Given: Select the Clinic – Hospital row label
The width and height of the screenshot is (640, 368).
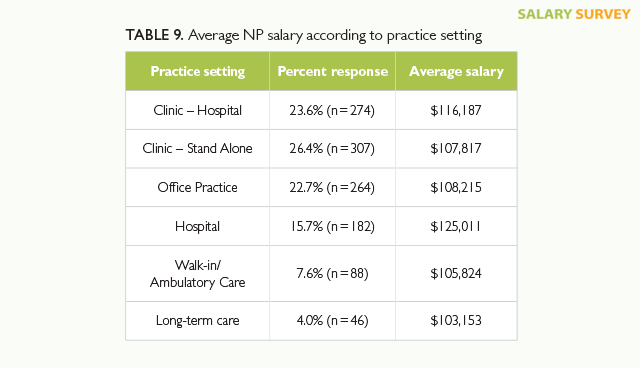Looking at the screenshot, I should pyautogui.click(x=198, y=110).
